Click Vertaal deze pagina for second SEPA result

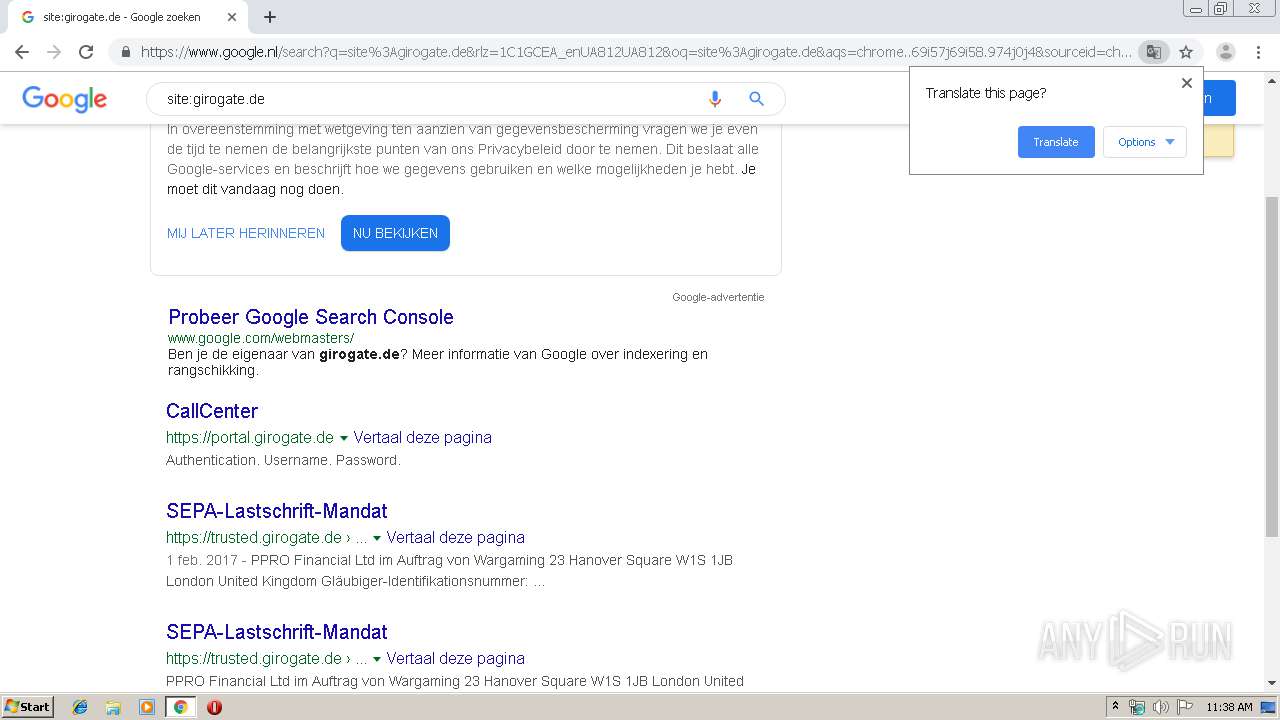click(455, 658)
